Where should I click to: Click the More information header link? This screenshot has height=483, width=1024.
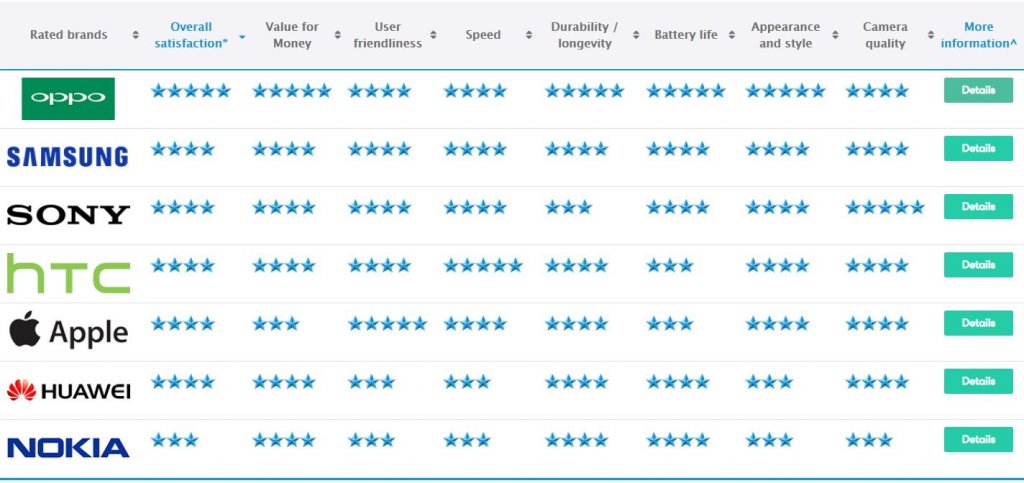point(978,35)
